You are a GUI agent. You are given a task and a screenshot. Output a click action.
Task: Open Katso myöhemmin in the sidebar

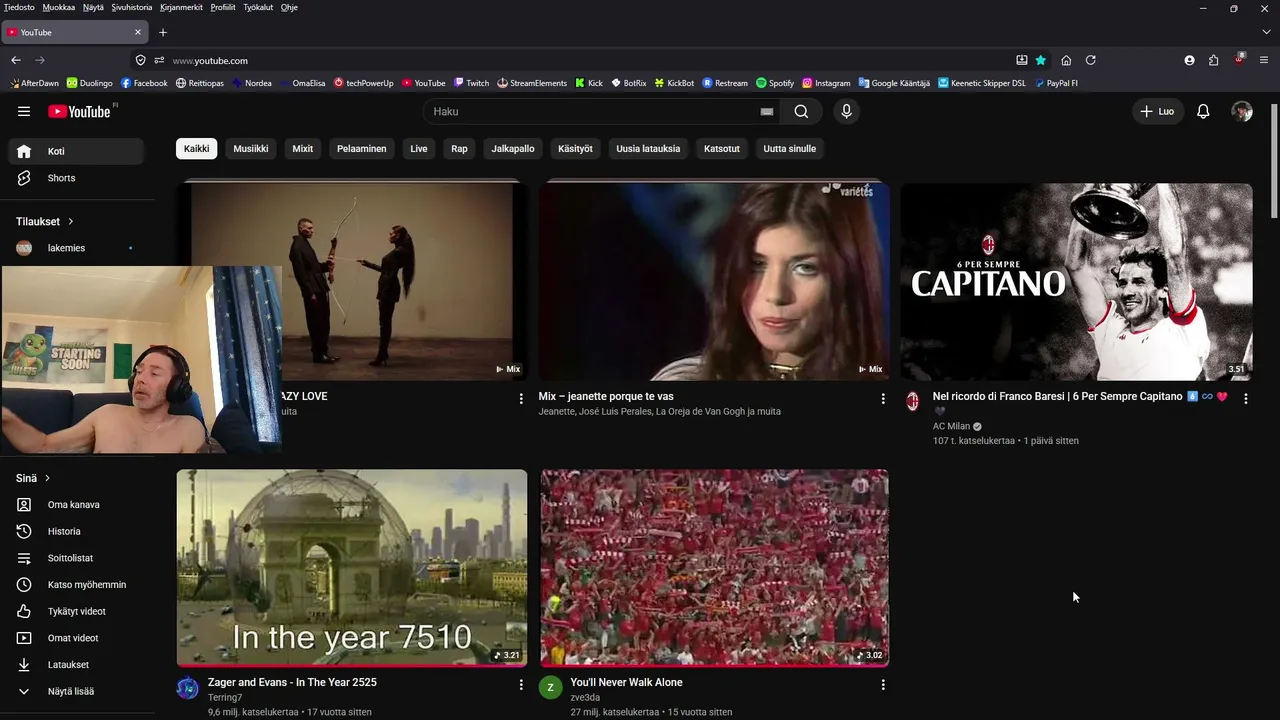coord(77,584)
